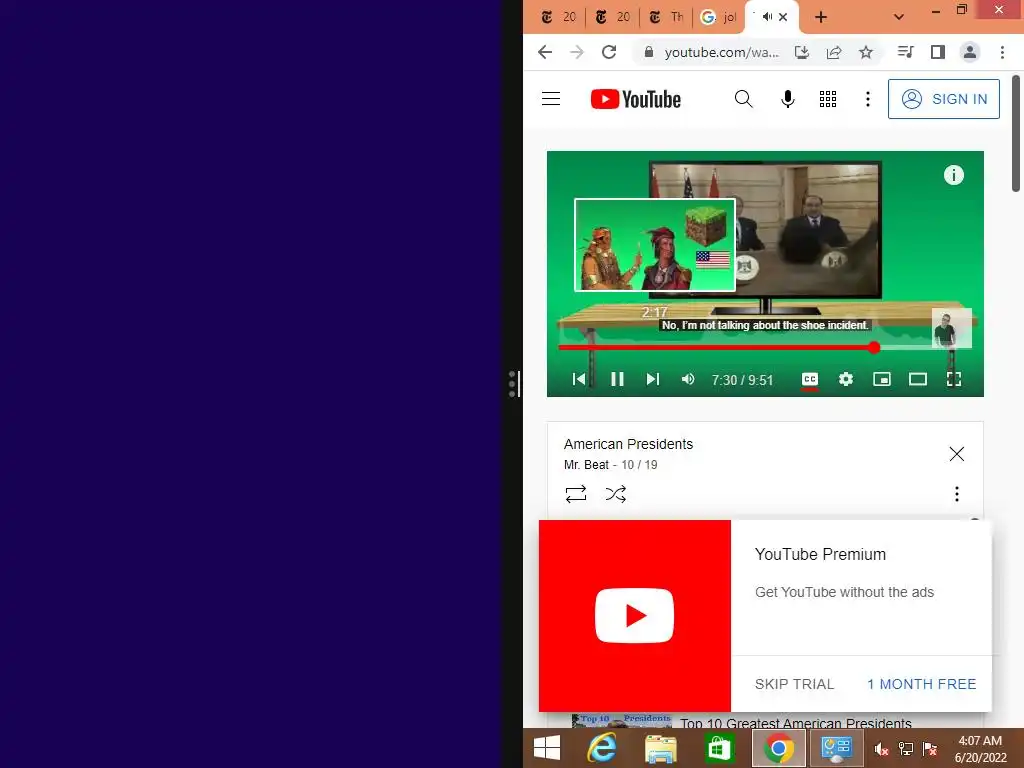Close the American Presidents playlist panel
This screenshot has width=1024, height=768.
point(956,454)
